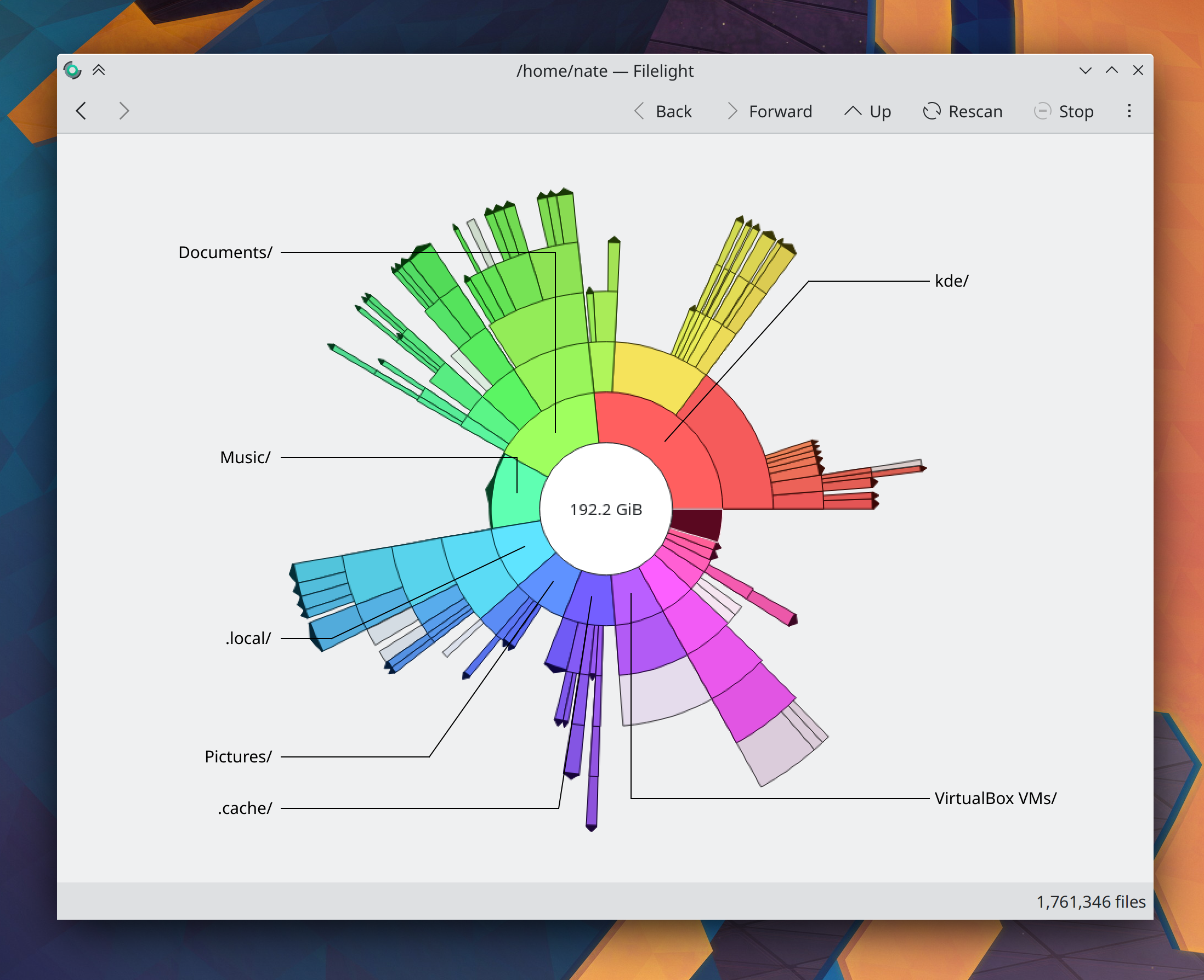Click the keep-above double chevron icon
Viewport: 1204px width, 980px height.
pos(99,71)
